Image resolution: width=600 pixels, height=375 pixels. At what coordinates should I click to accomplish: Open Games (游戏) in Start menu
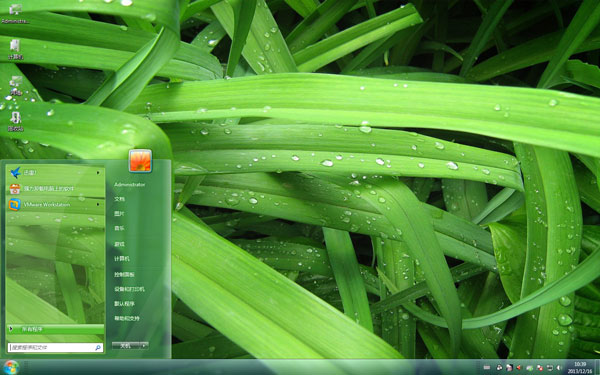(x=119, y=244)
